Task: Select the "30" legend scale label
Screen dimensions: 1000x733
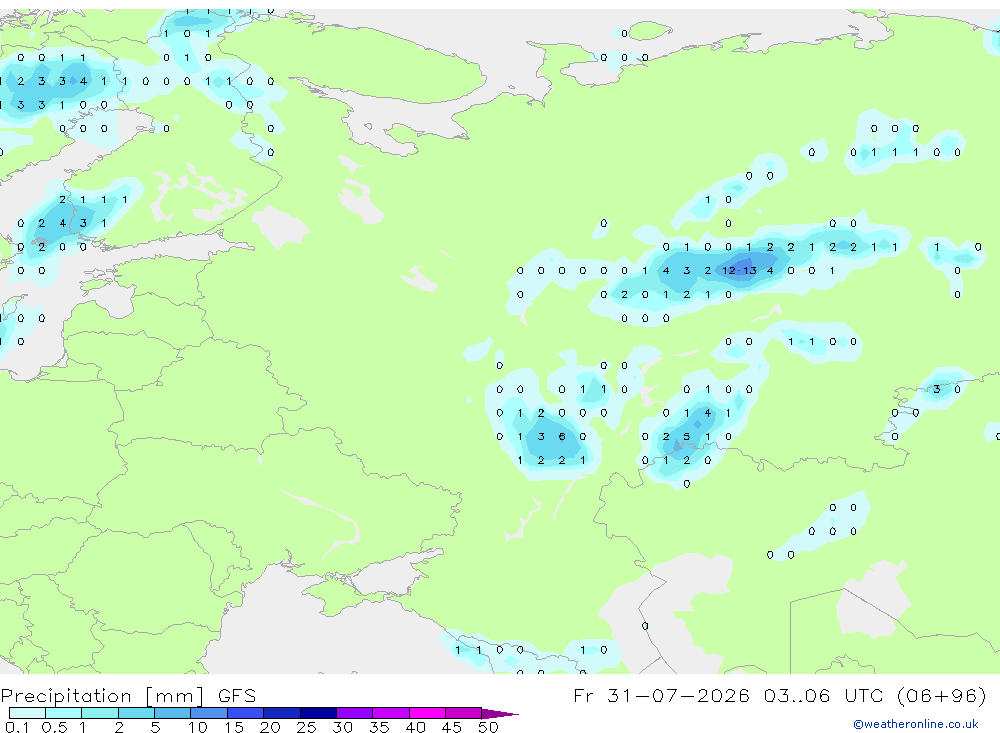Action: (342, 727)
